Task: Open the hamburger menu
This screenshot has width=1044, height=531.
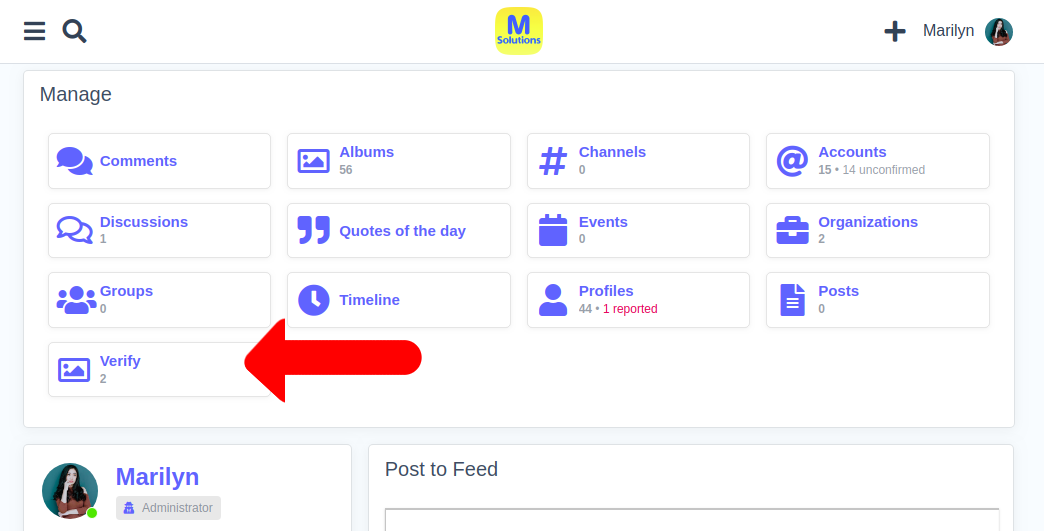Action: pyautogui.click(x=34, y=32)
